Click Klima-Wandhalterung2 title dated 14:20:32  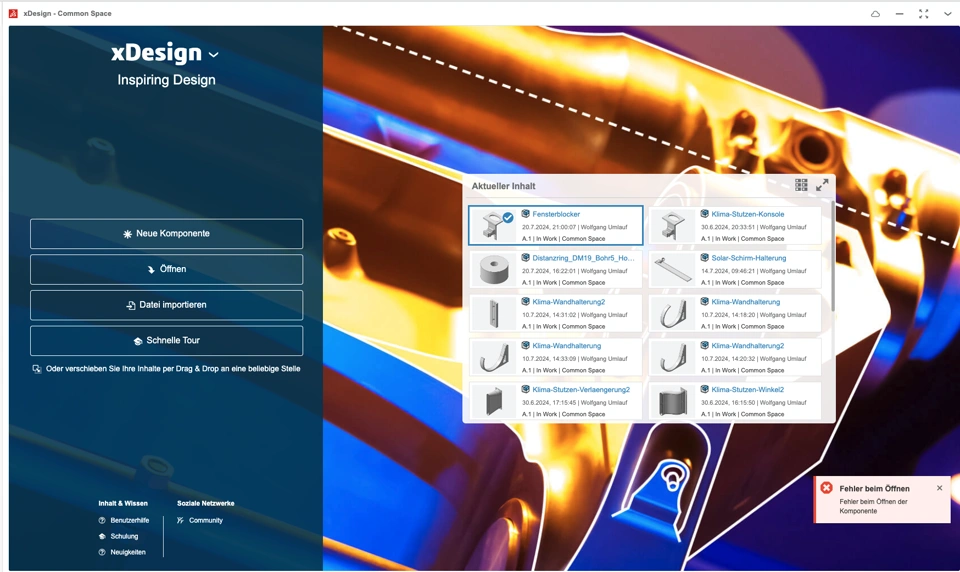click(748, 345)
